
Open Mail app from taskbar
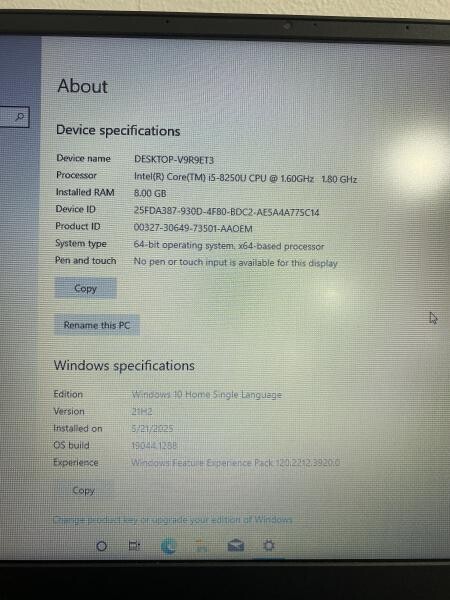tap(236, 545)
